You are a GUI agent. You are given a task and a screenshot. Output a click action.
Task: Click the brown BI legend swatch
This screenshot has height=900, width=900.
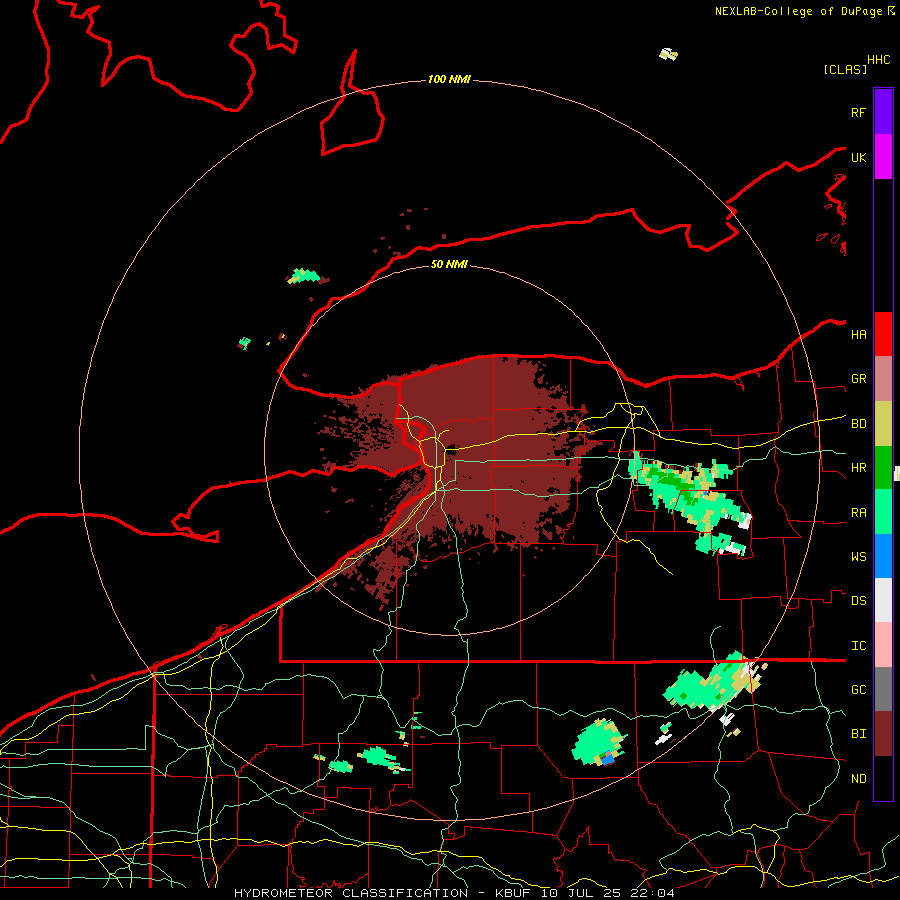883,734
